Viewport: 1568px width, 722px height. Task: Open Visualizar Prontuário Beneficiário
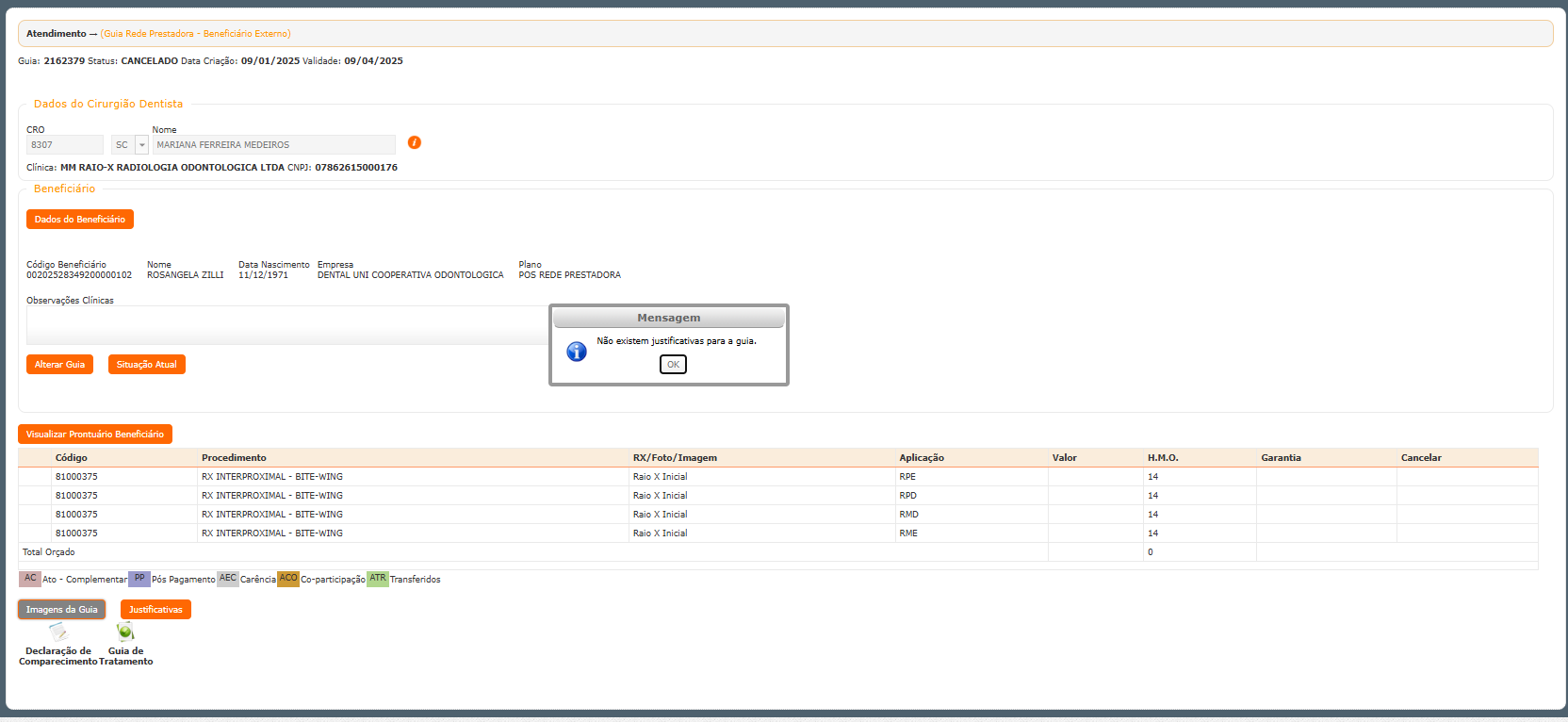point(95,435)
